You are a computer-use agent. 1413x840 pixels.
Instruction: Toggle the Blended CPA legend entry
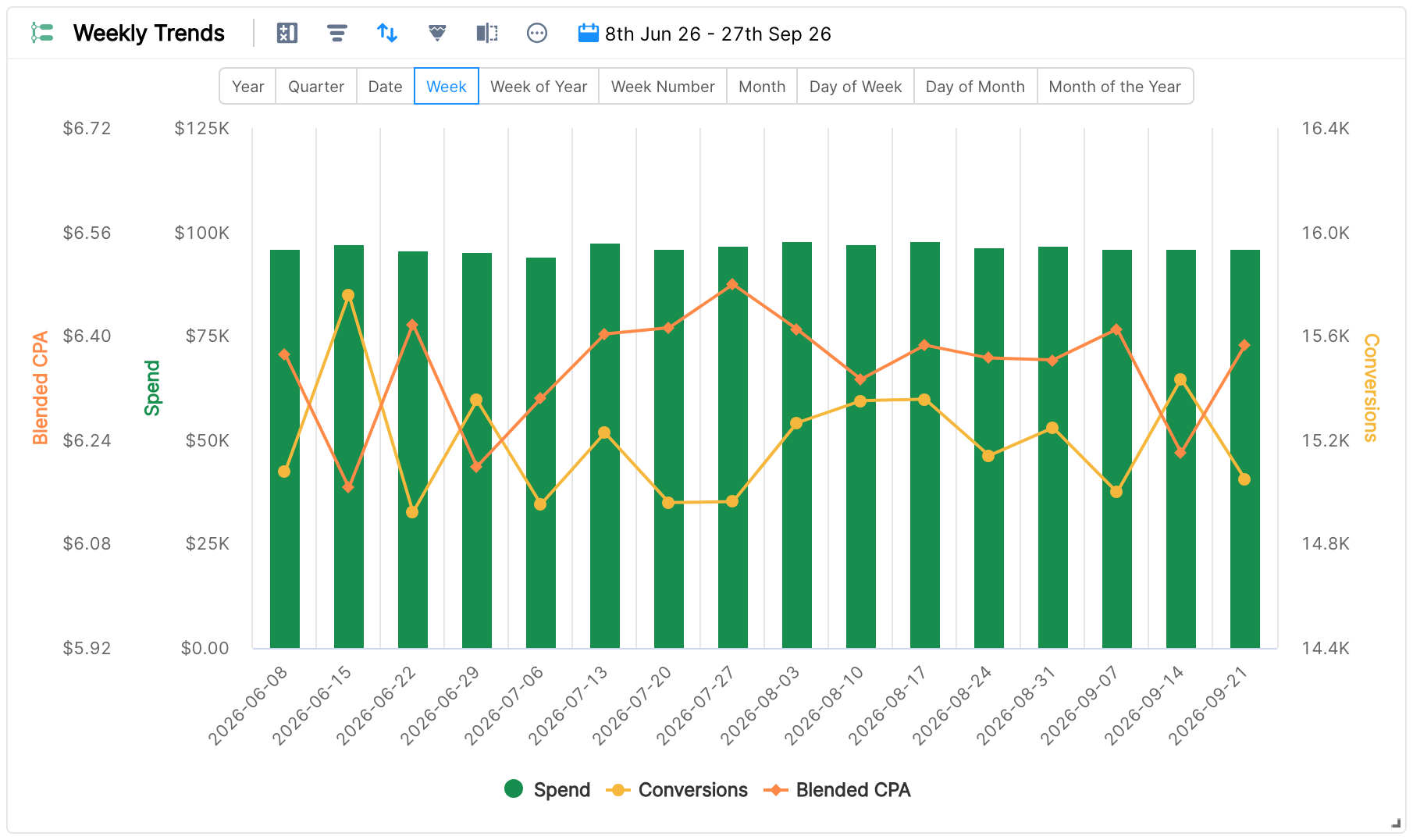click(x=838, y=790)
